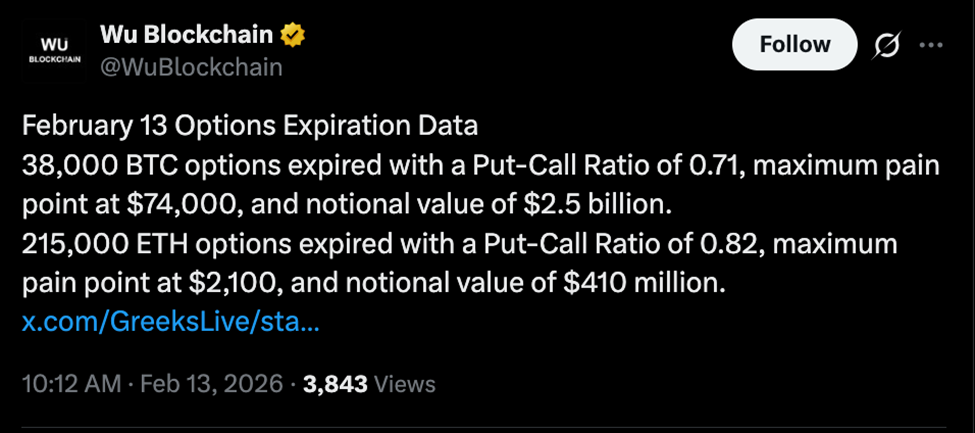Click the gold verified badge
The height and width of the screenshot is (433, 975).
tap(293, 36)
